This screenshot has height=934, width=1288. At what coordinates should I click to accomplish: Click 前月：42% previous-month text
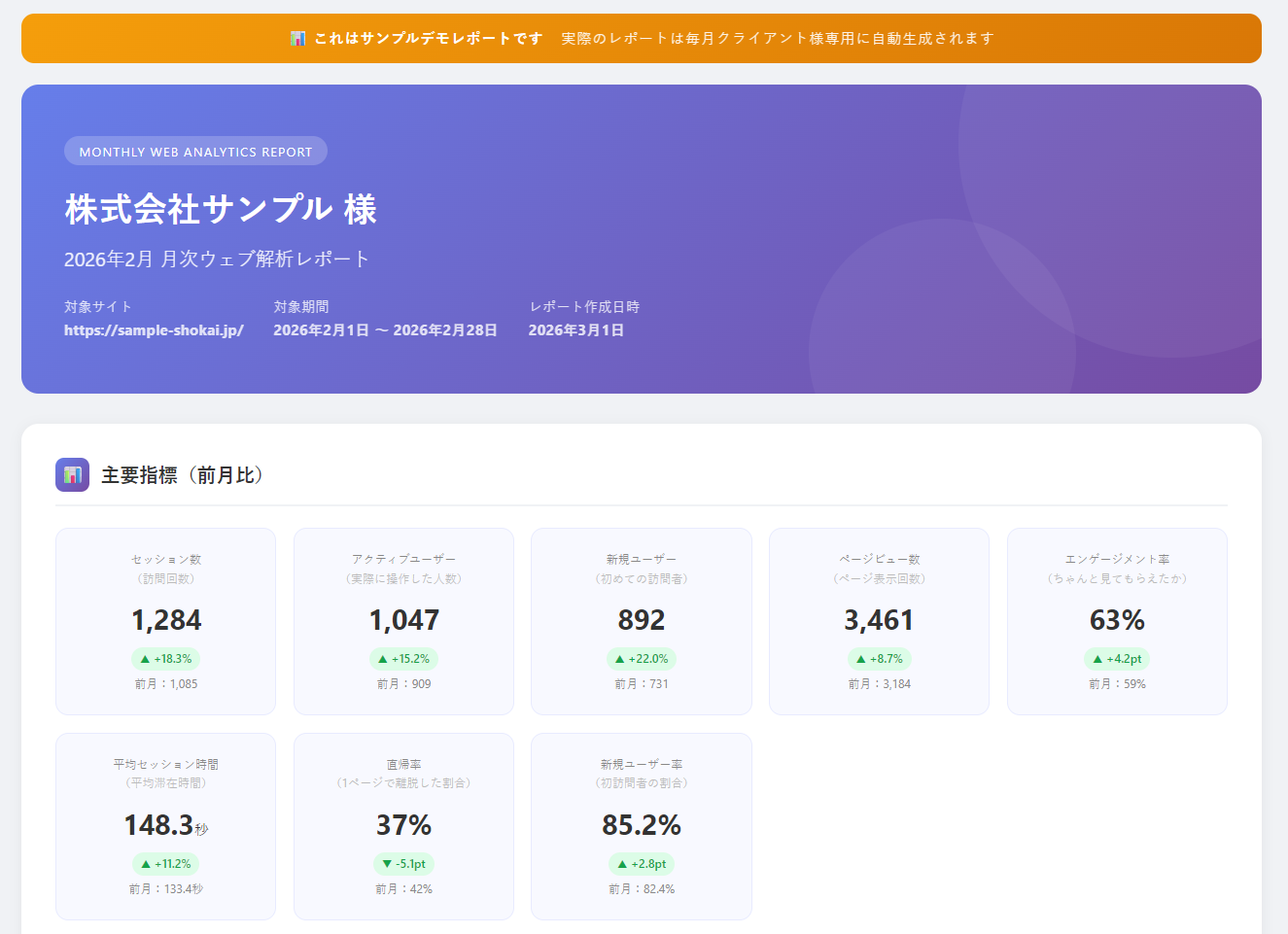click(404, 889)
